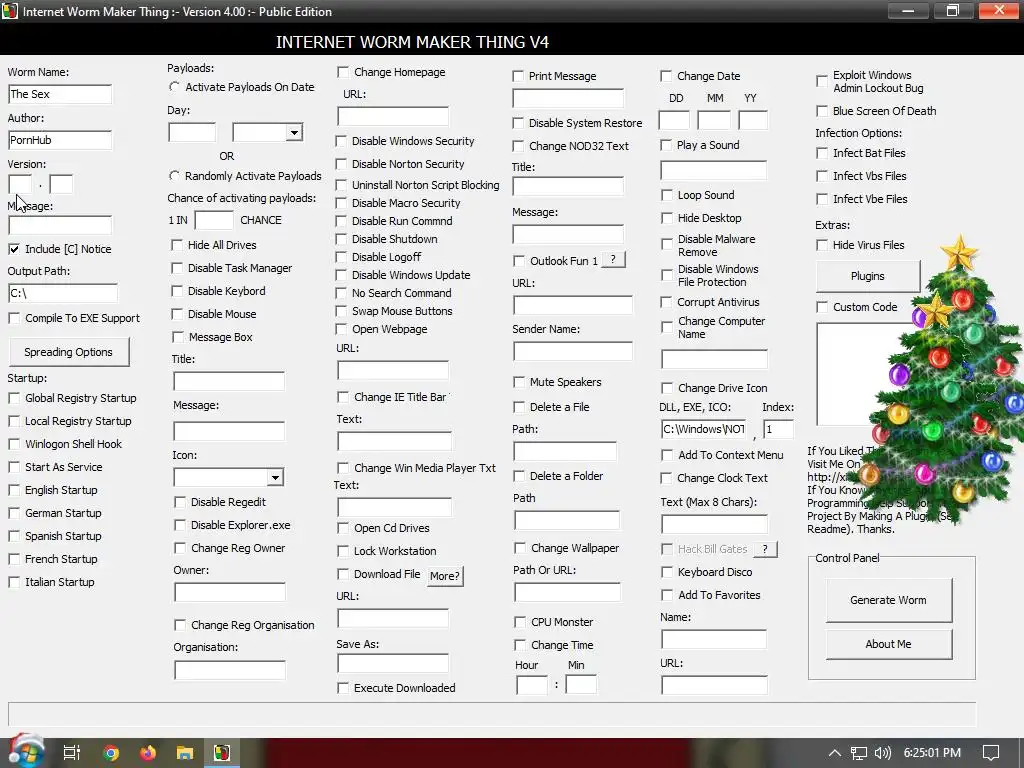Check Compile To EXE Support

pos(14,318)
